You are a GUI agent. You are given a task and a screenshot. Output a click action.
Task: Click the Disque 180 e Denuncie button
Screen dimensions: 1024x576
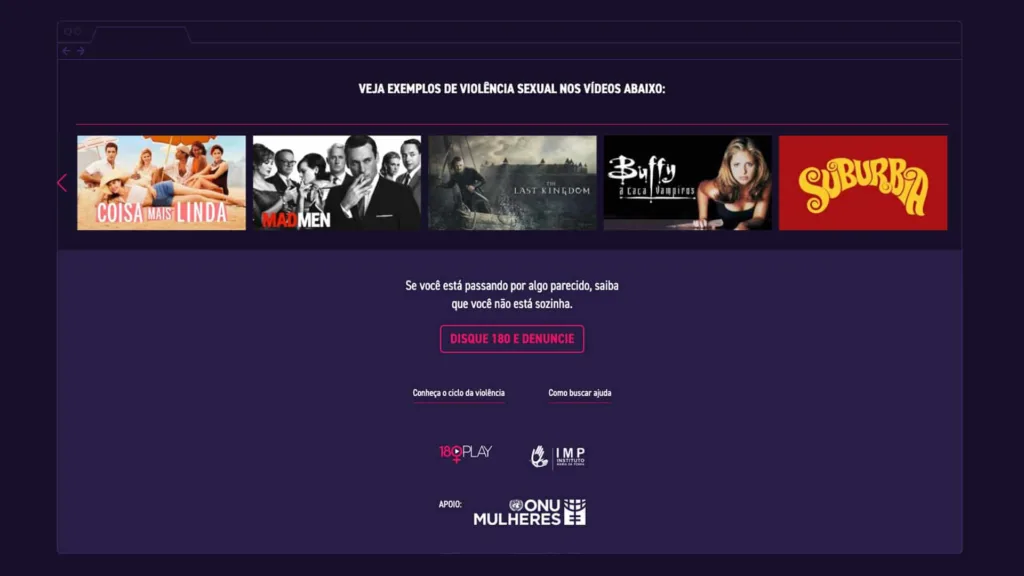click(512, 339)
